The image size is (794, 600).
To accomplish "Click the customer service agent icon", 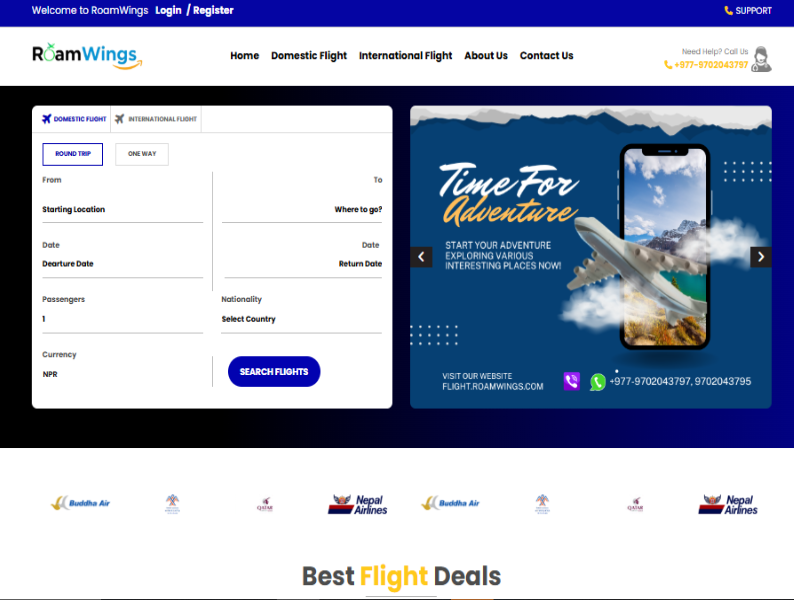I will coord(761,59).
